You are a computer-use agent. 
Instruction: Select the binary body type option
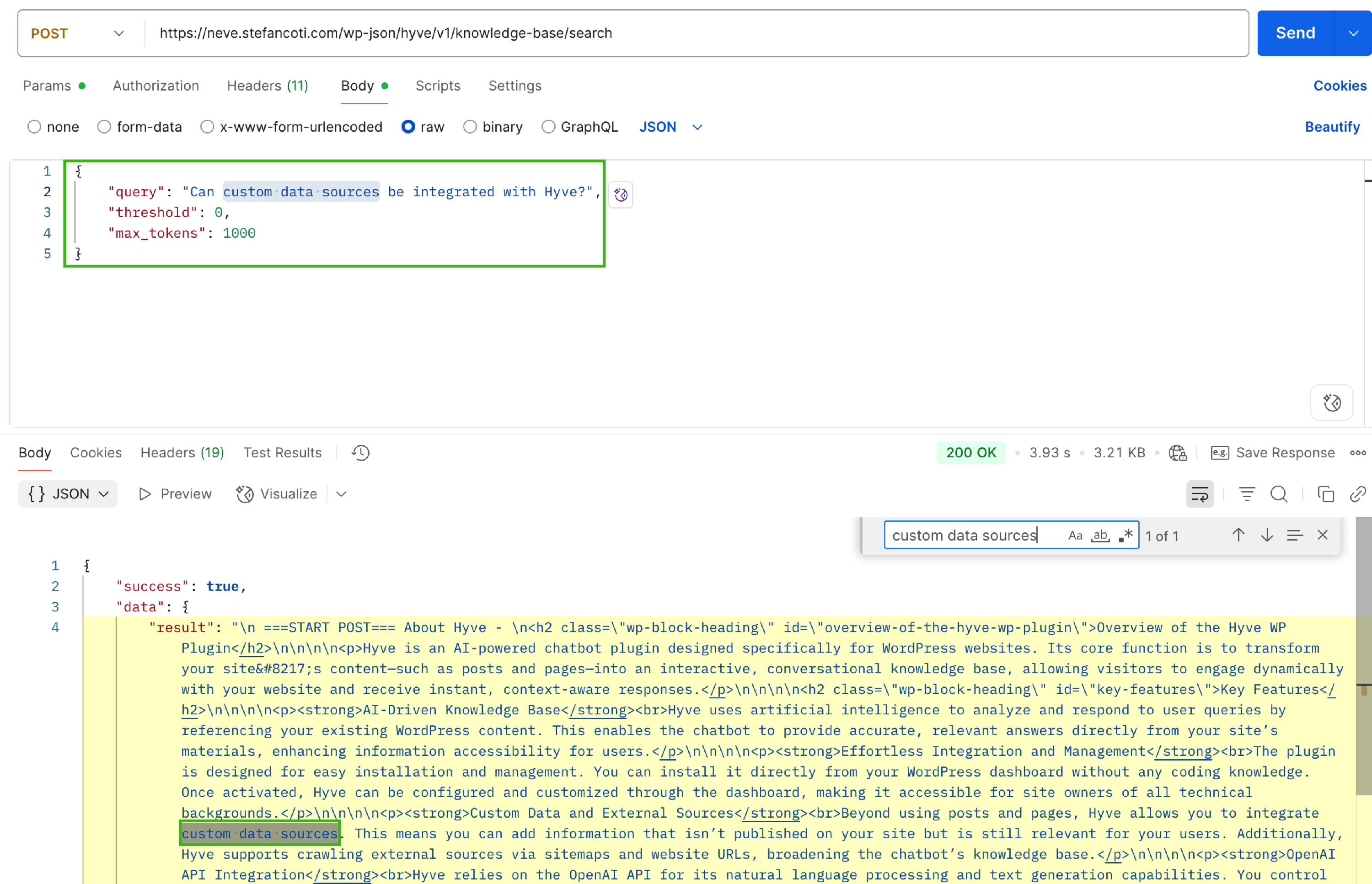pyautogui.click(x=470, y=127)
